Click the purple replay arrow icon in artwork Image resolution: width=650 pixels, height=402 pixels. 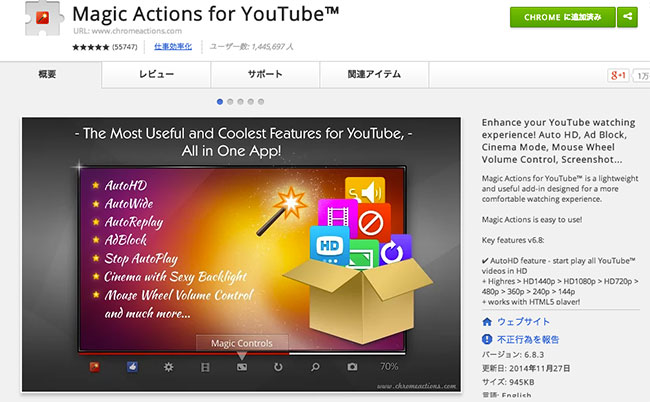pos(394,250)
